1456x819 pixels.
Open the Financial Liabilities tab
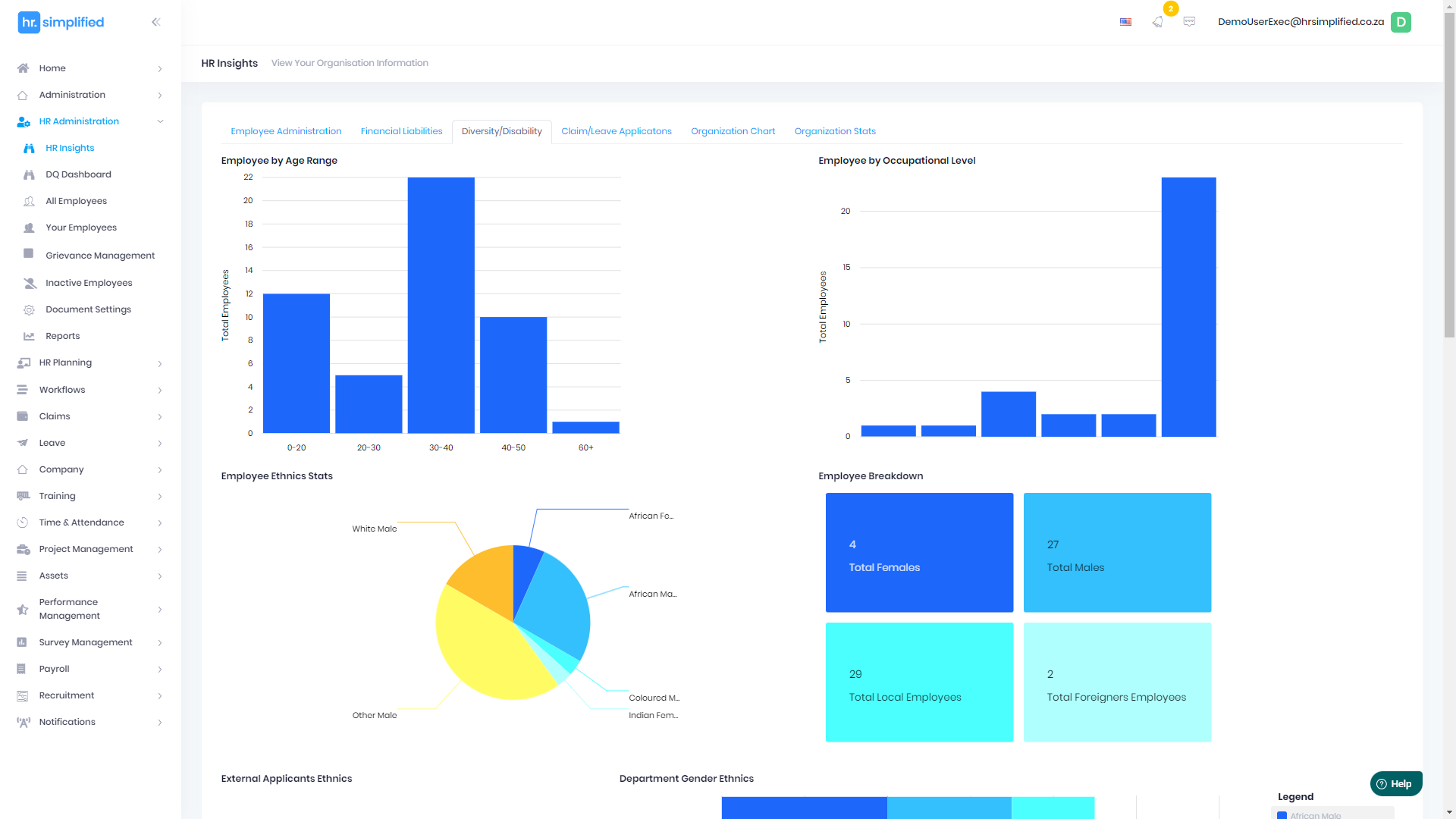coord(400,131)
